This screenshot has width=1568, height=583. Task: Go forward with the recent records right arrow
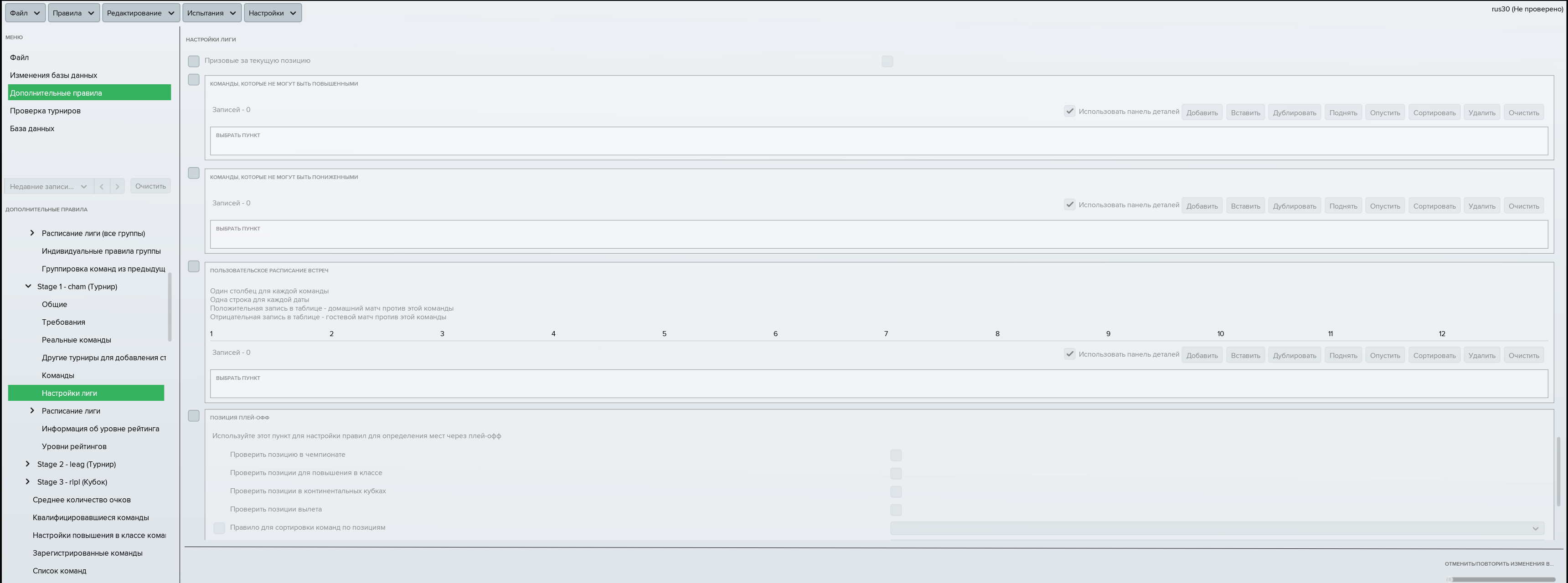click(118, 186)
